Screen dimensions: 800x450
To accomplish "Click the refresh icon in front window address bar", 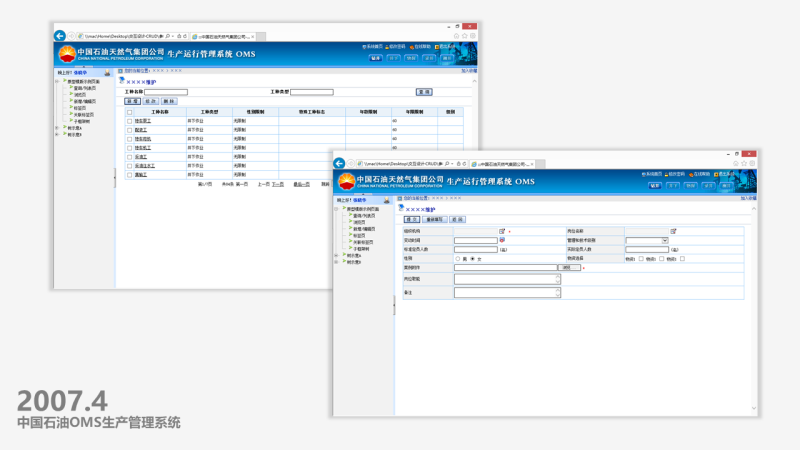I will tap(464, 164).
